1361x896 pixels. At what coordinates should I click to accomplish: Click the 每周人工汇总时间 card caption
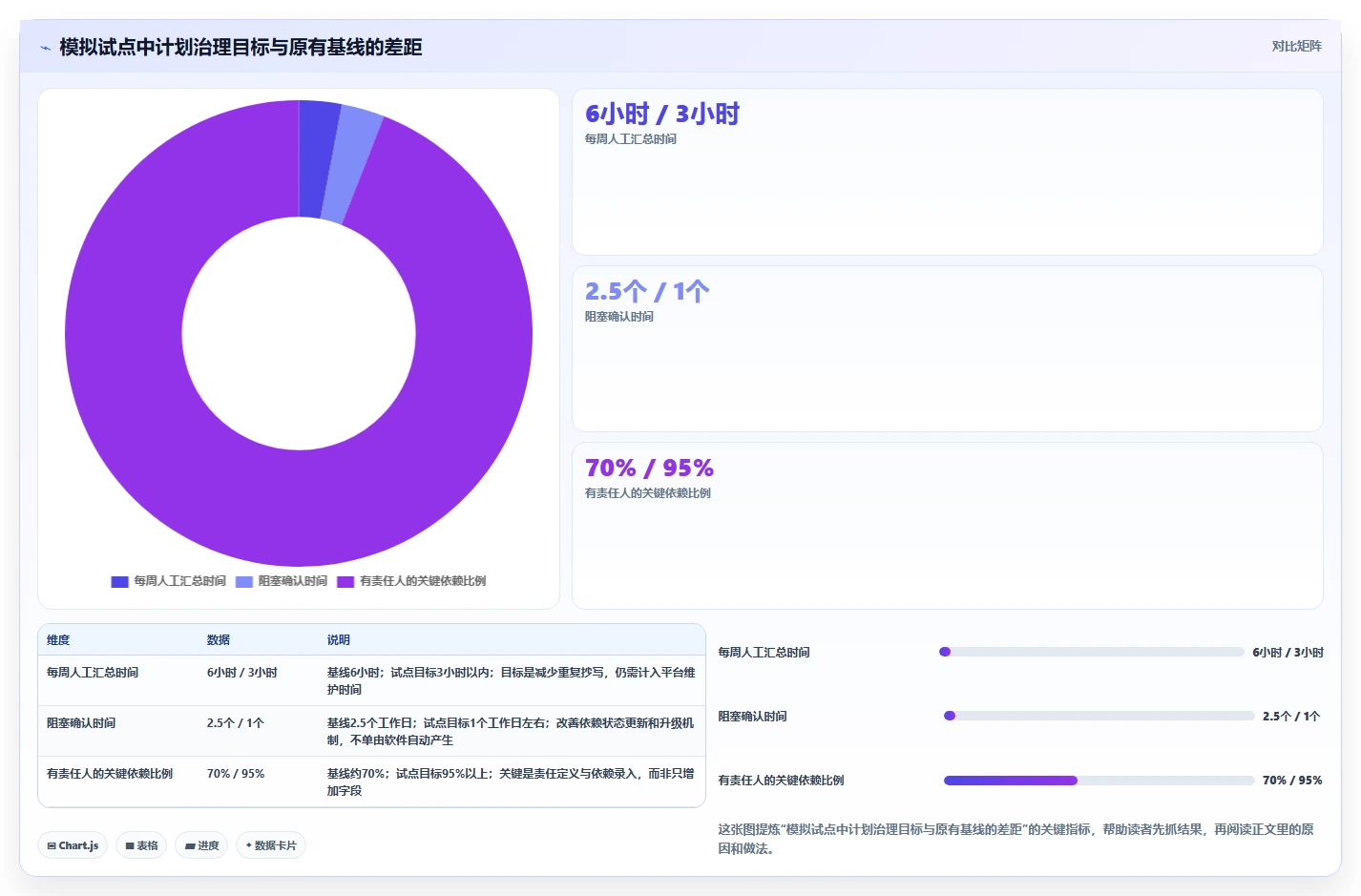tap(631, 139)
